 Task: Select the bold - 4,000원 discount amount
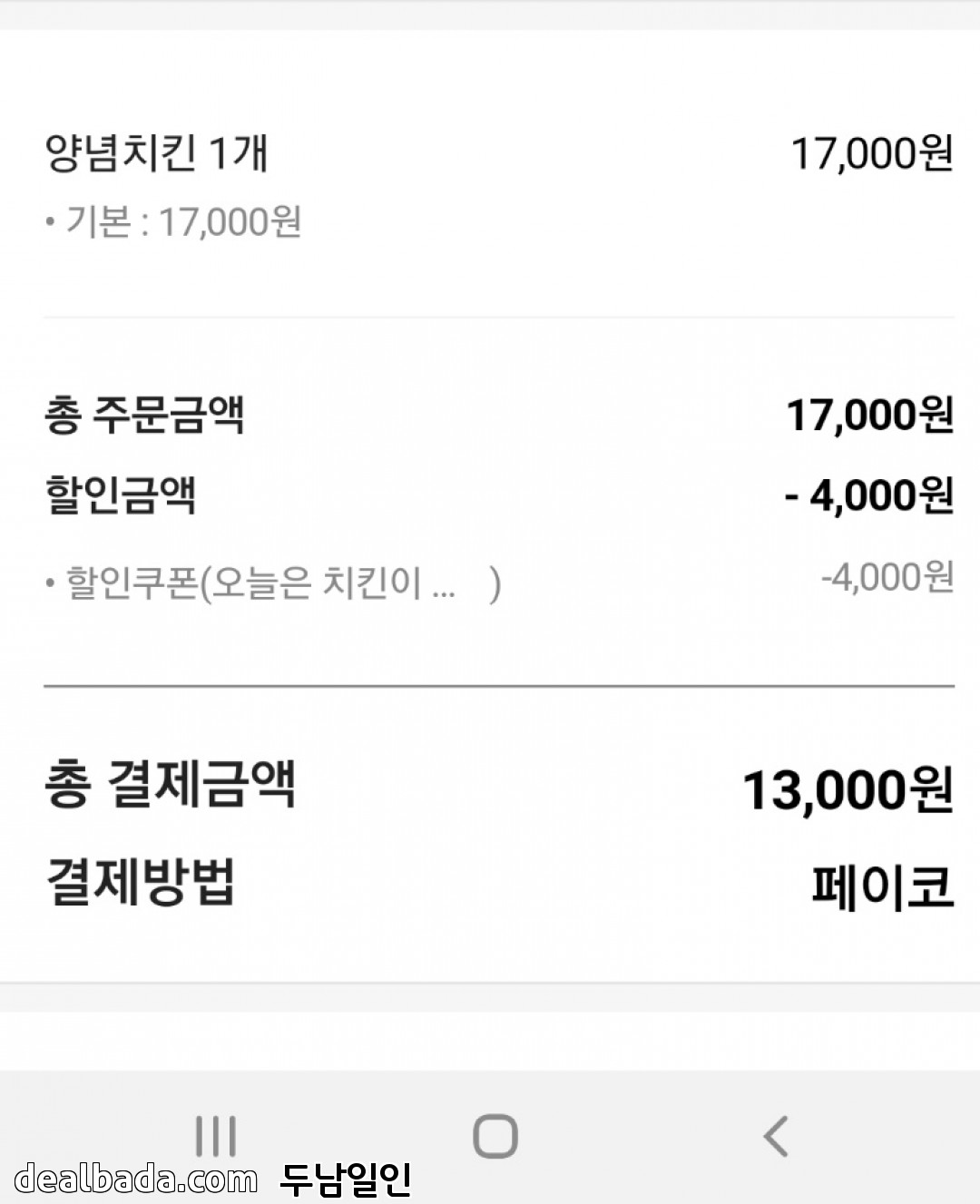point(868,495)
